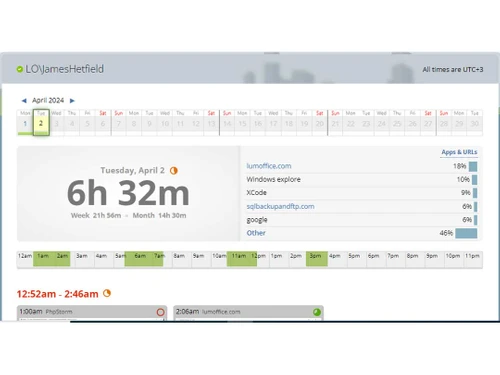Select Wednesday 3 in calendar
This screenshot has height=375, width=500.
tap(57, 123)
